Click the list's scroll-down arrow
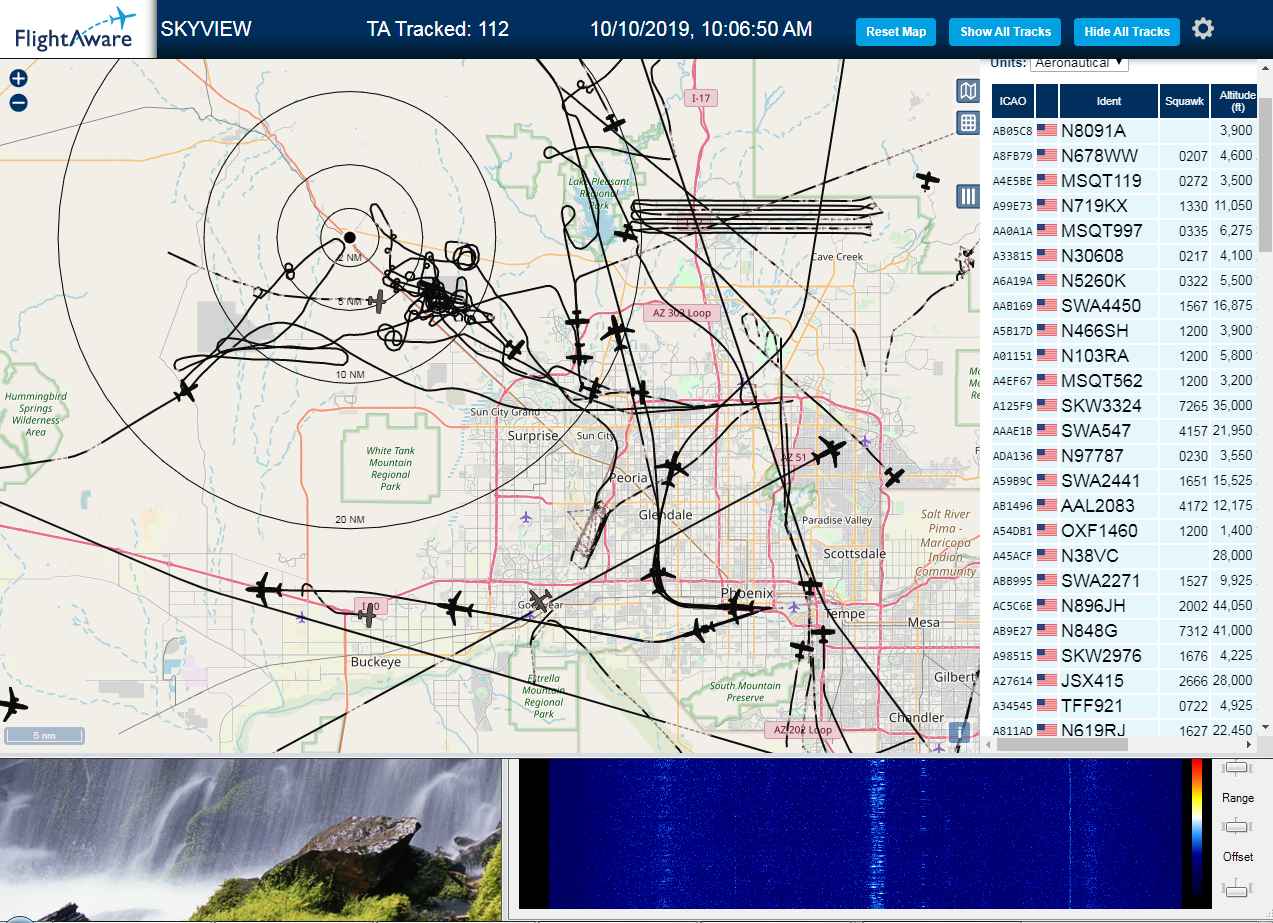Image resolution: width=1273 pixels, height=923 pixels. (1265, 727)
